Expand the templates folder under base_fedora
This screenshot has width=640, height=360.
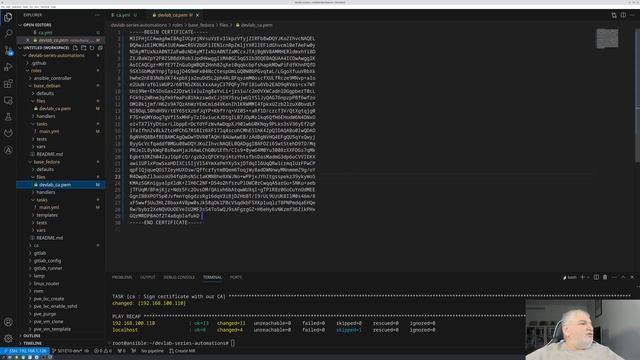pos(60,215)
